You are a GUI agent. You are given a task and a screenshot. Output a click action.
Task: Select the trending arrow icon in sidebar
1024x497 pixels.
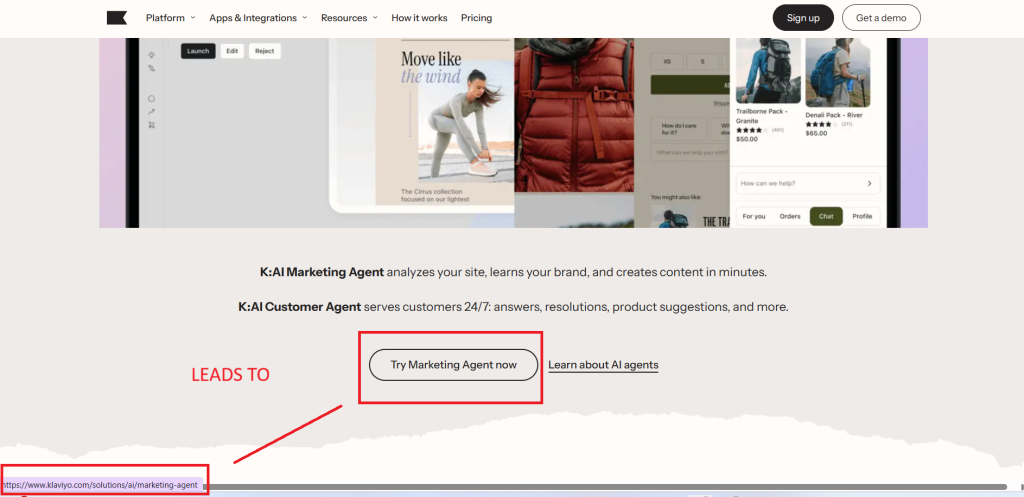click(152, 112)
